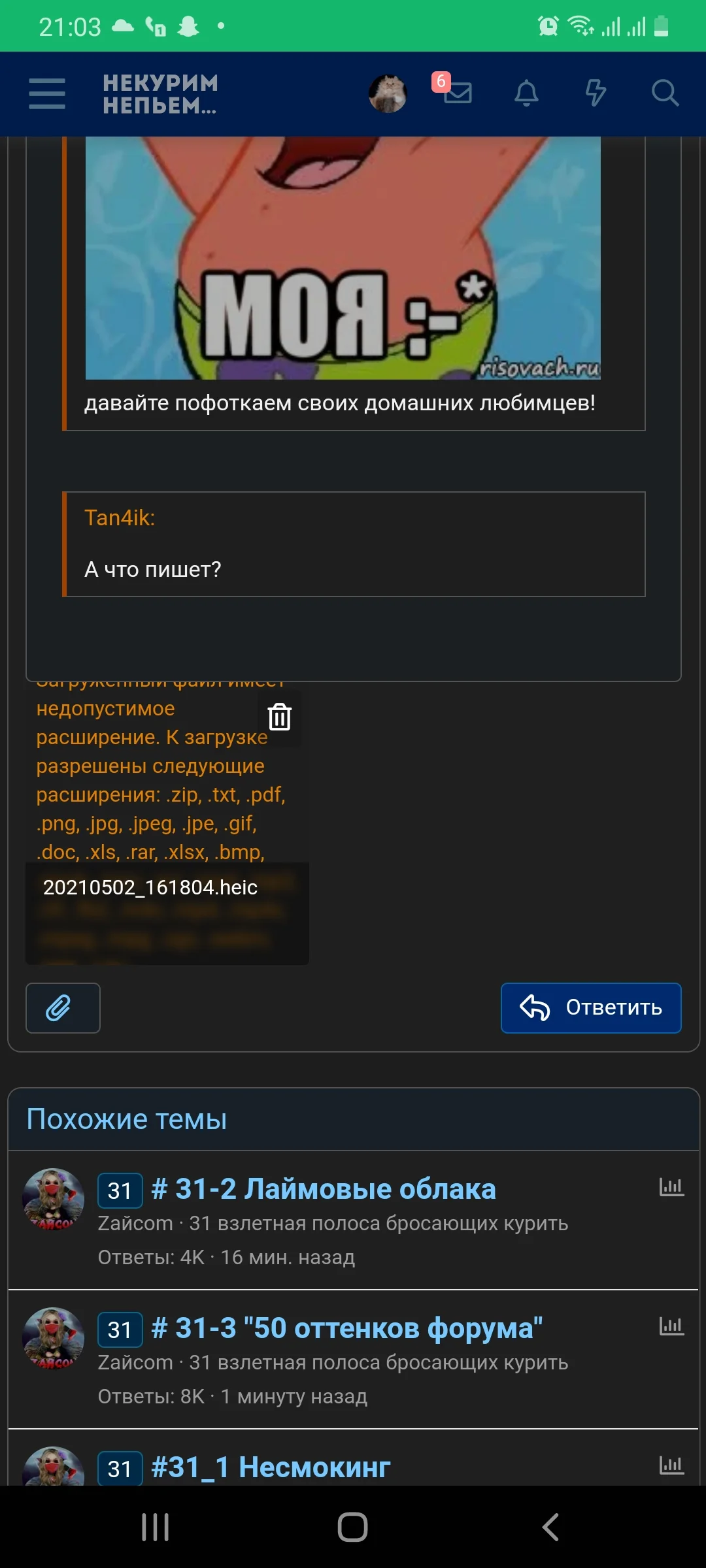Submit reply with the Ответить button
706x1568 pixels.
[591, 1008]
